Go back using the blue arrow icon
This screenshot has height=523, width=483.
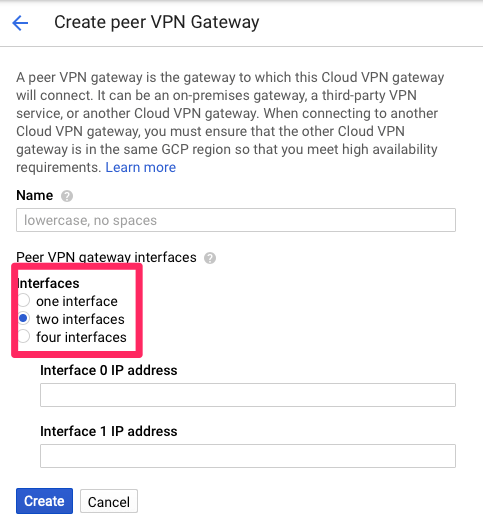click(x=20, y=23)
